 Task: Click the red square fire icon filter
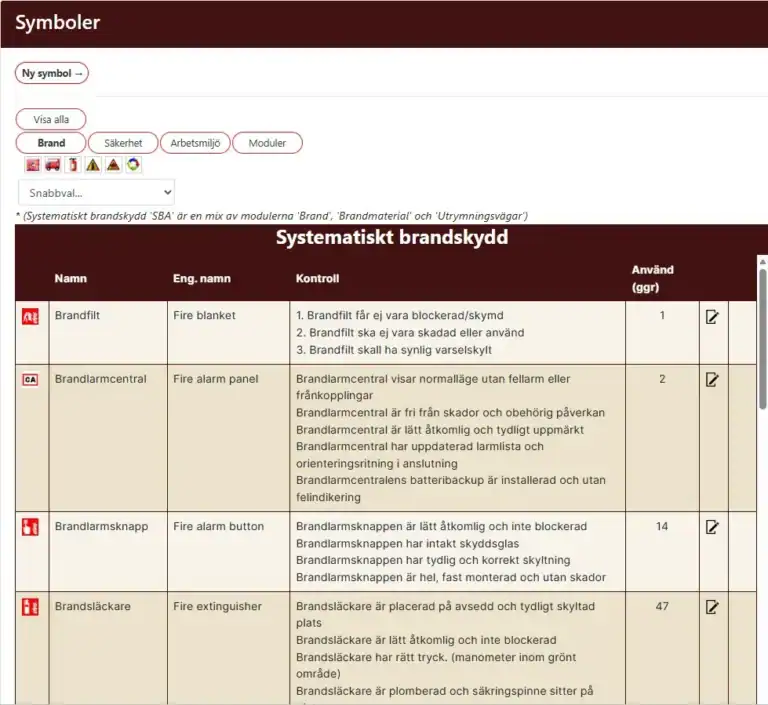coord(33,165)
